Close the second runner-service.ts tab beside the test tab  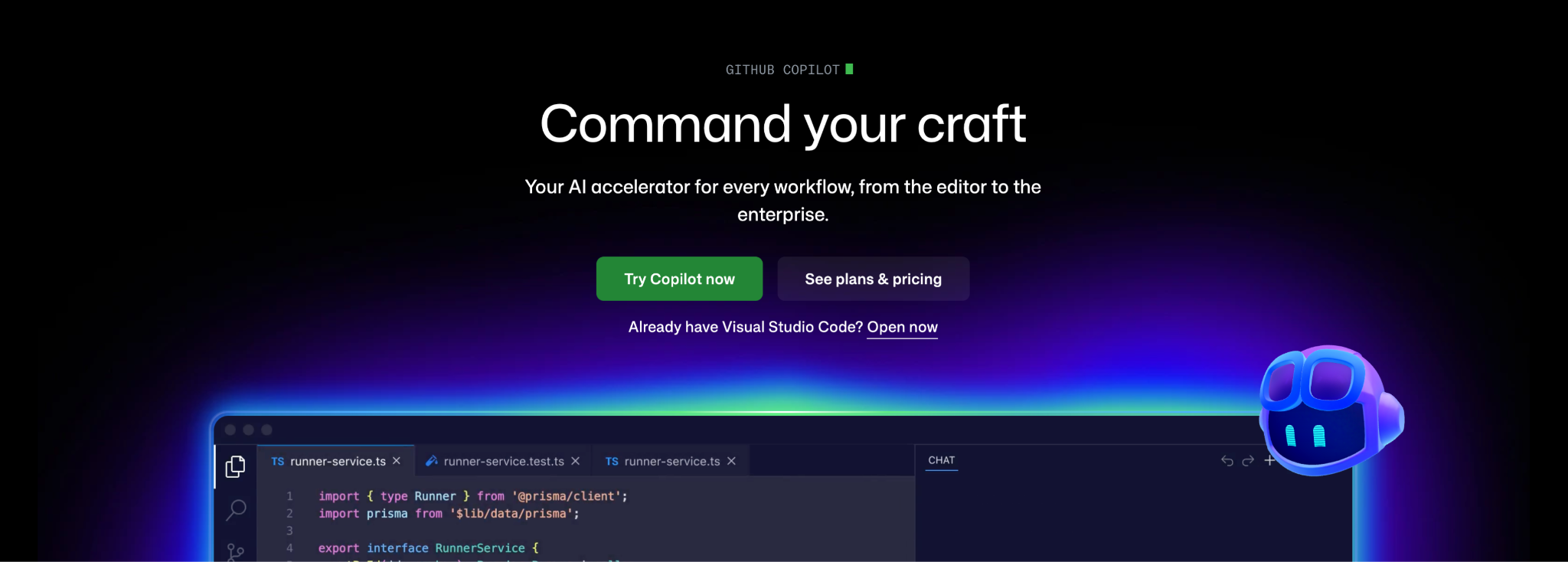(731, 461)
